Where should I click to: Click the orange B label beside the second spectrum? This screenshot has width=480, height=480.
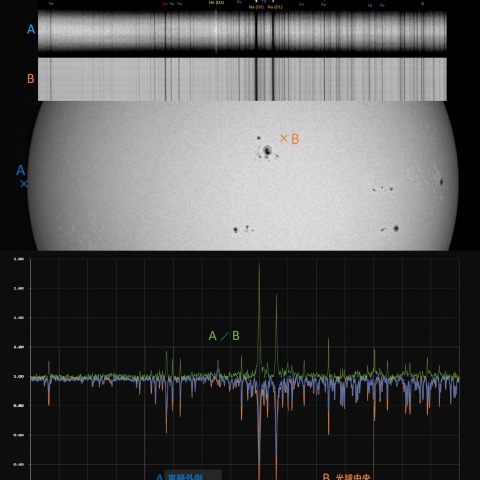click(30, 79)
